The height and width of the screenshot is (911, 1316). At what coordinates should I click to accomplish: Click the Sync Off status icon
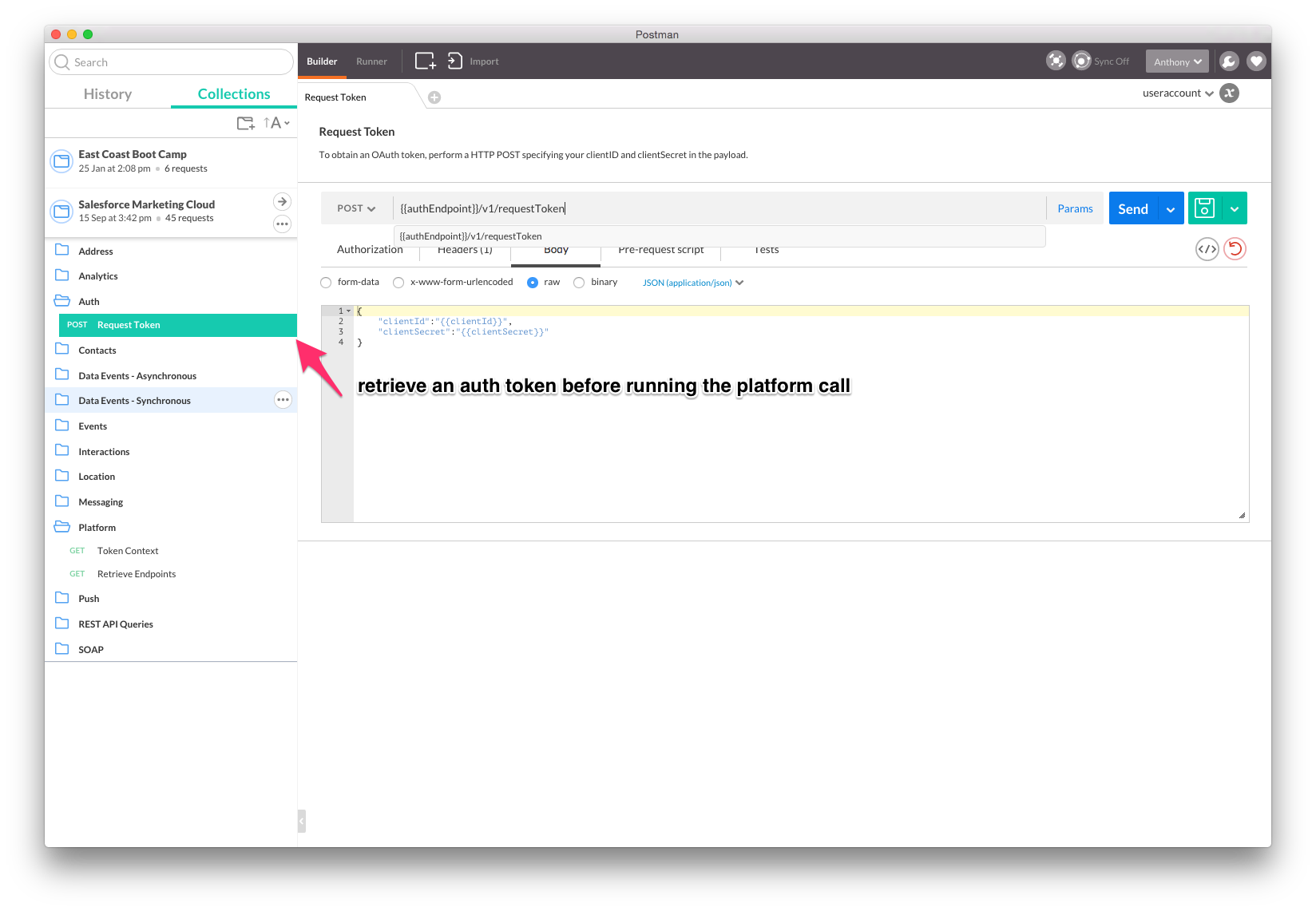click(x=1081, y=61)
